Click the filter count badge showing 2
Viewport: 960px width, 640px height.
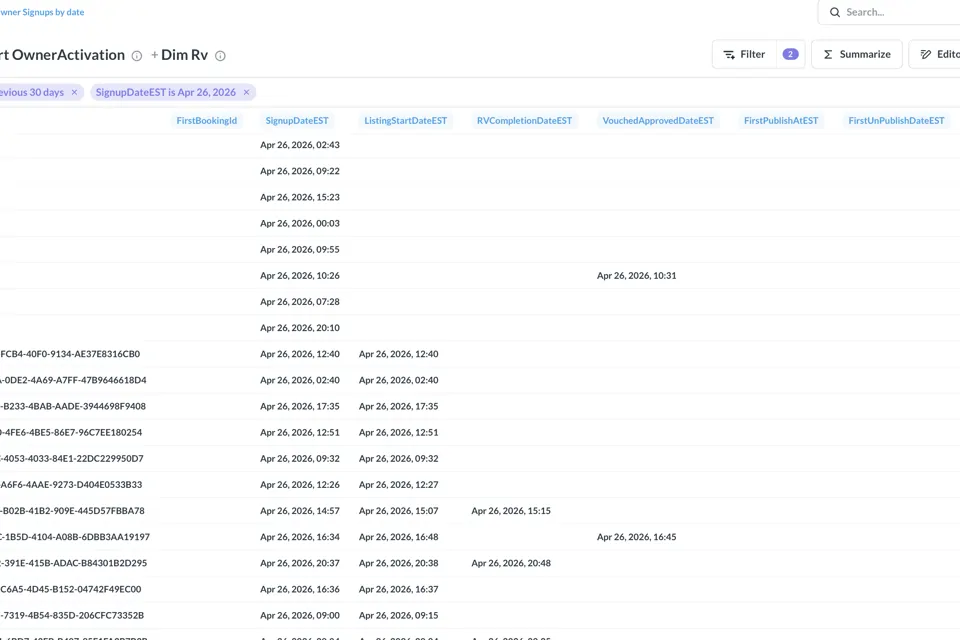(790, 55)
